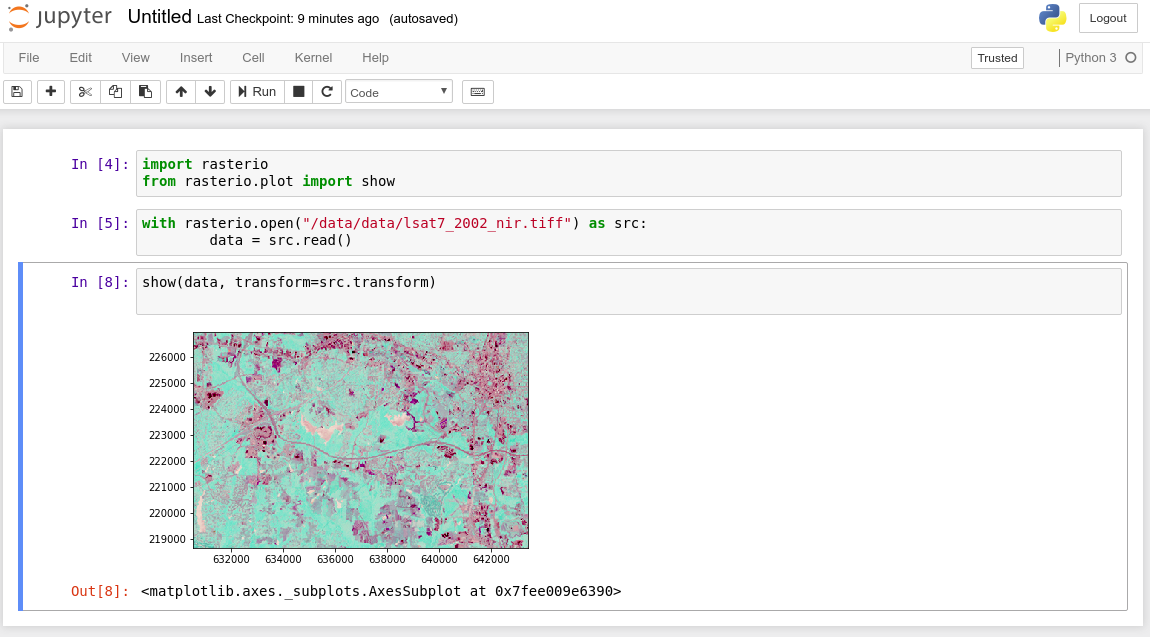Viewport: 1150px width, 637px height.
Task: Rename notebook by clicking Untitled title
Action: pyautogui.click(x=157, y=16)
